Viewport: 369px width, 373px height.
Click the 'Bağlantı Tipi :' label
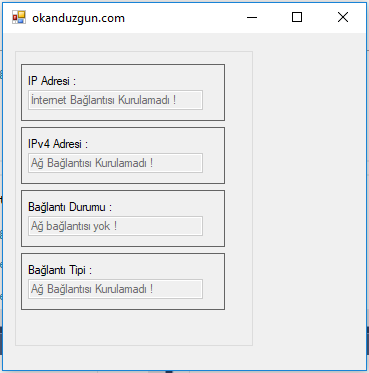tap(60, 270)
